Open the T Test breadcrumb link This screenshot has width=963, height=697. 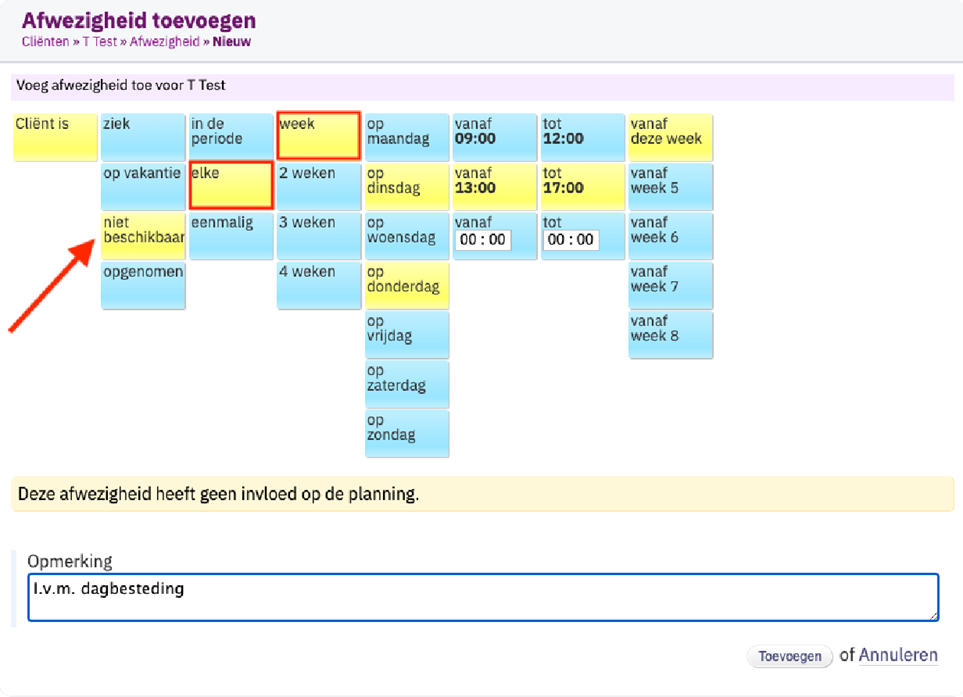(x=99, y=42)
